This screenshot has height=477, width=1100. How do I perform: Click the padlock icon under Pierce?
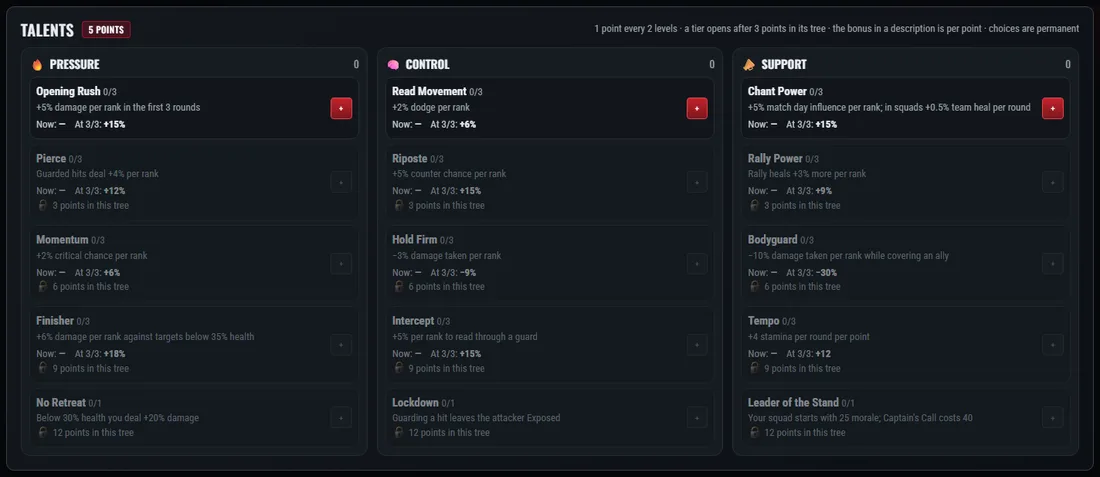coord(42,205)
